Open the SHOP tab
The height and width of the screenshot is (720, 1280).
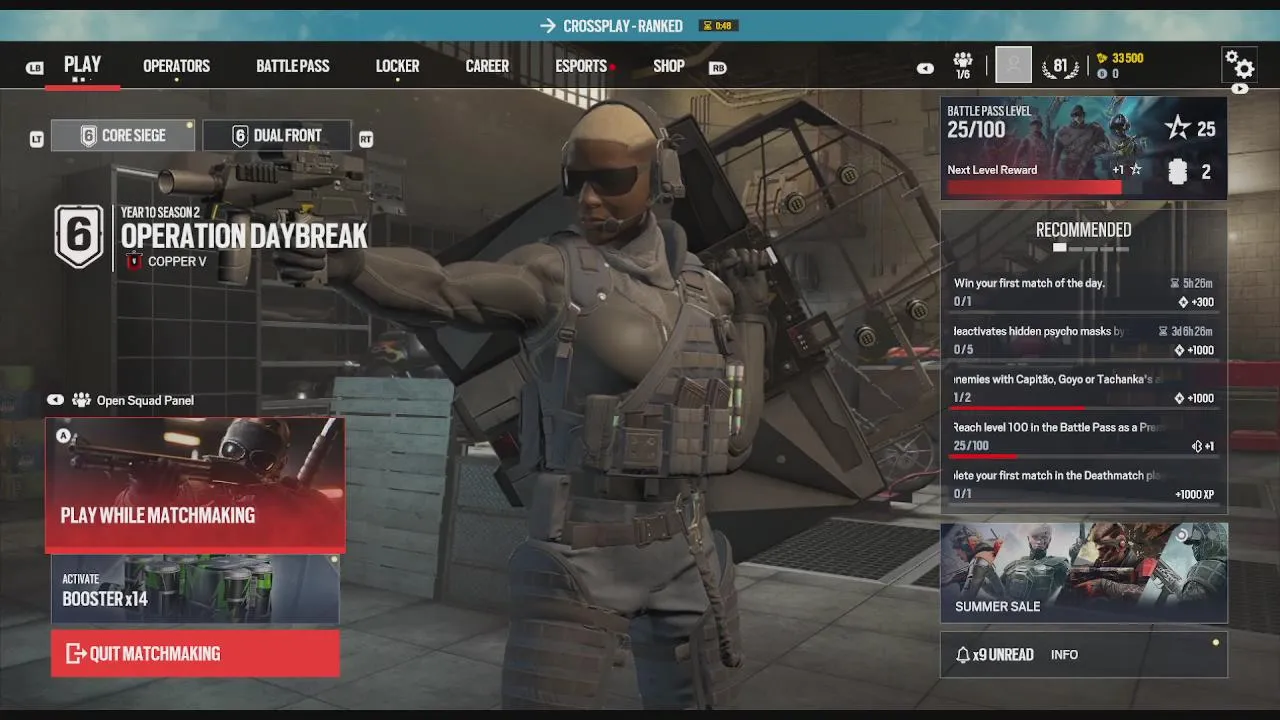coord(669,66)
